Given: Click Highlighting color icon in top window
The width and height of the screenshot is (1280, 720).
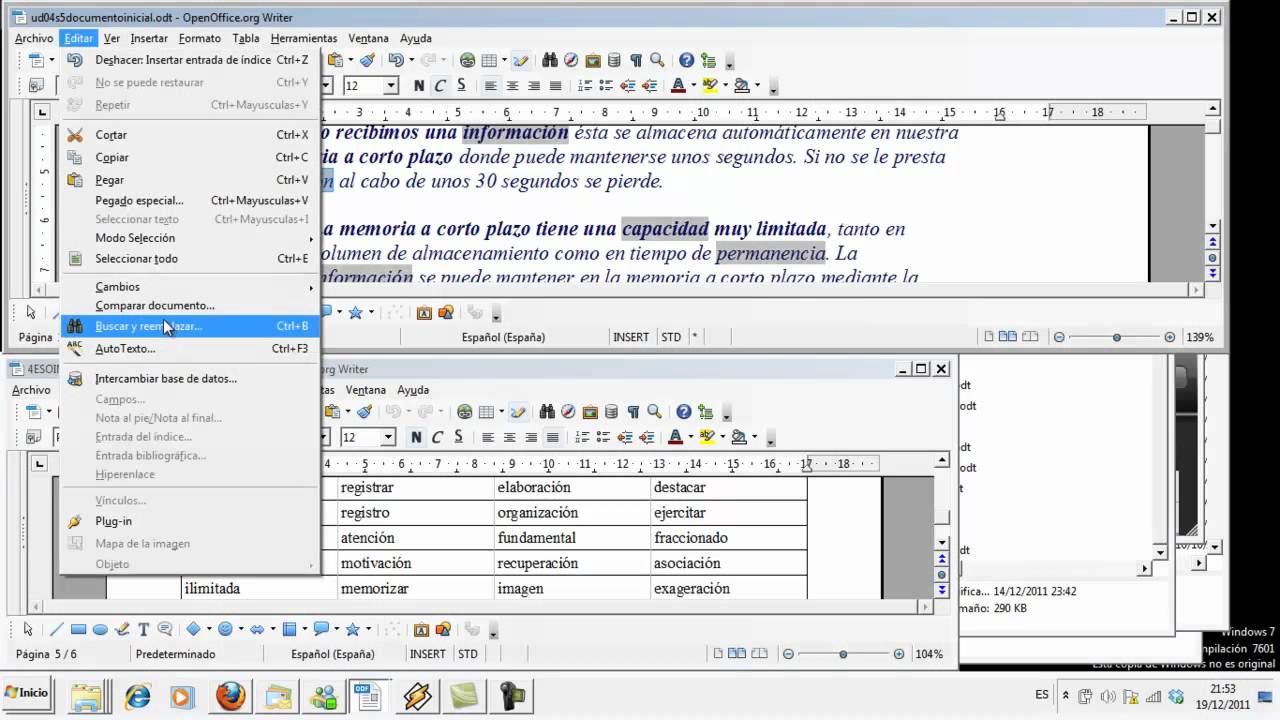Looking at the screenshot, I should 710,86.
